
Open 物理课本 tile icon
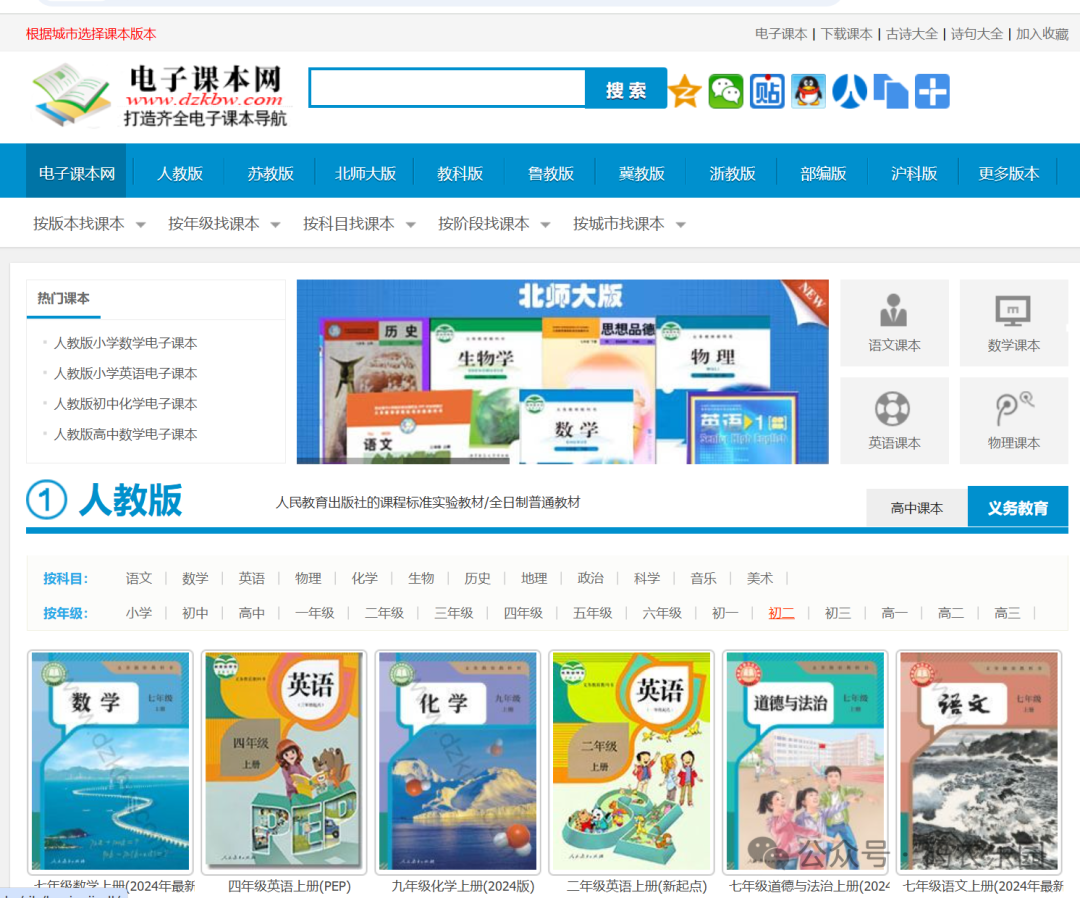pos(1013,420)
